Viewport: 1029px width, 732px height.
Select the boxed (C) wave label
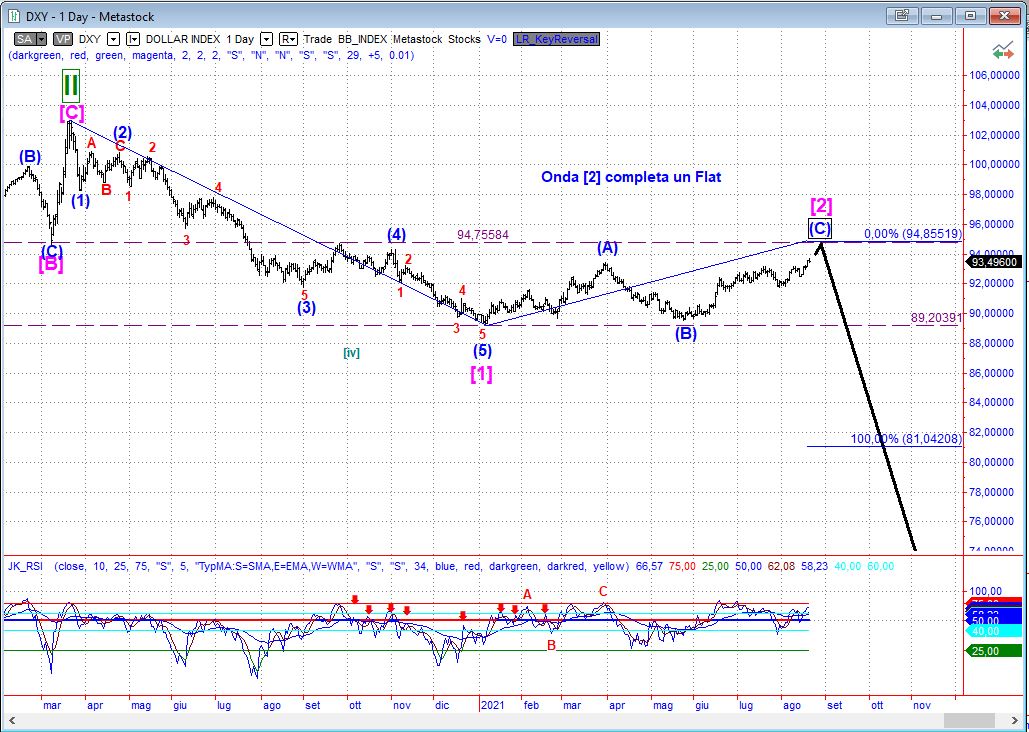[x=819, y=229]
